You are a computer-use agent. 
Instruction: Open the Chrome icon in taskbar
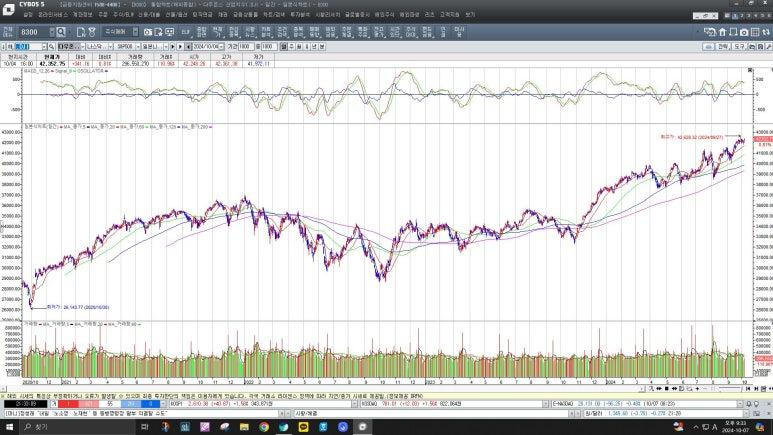point(264,427)
